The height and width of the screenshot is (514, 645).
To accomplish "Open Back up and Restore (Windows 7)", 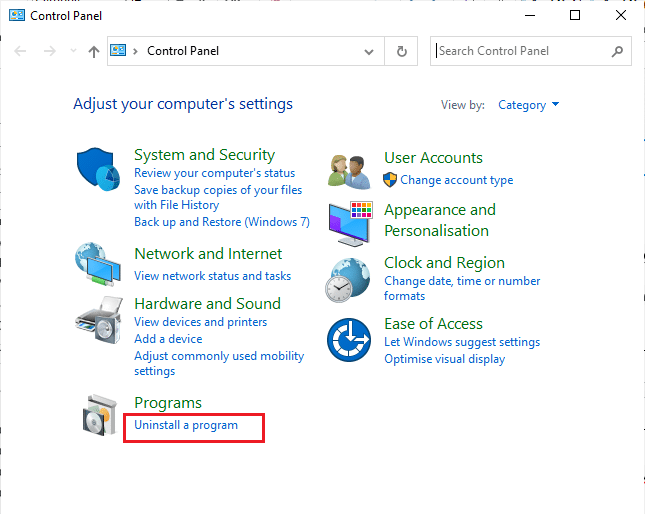I will (x=221, y=222).
